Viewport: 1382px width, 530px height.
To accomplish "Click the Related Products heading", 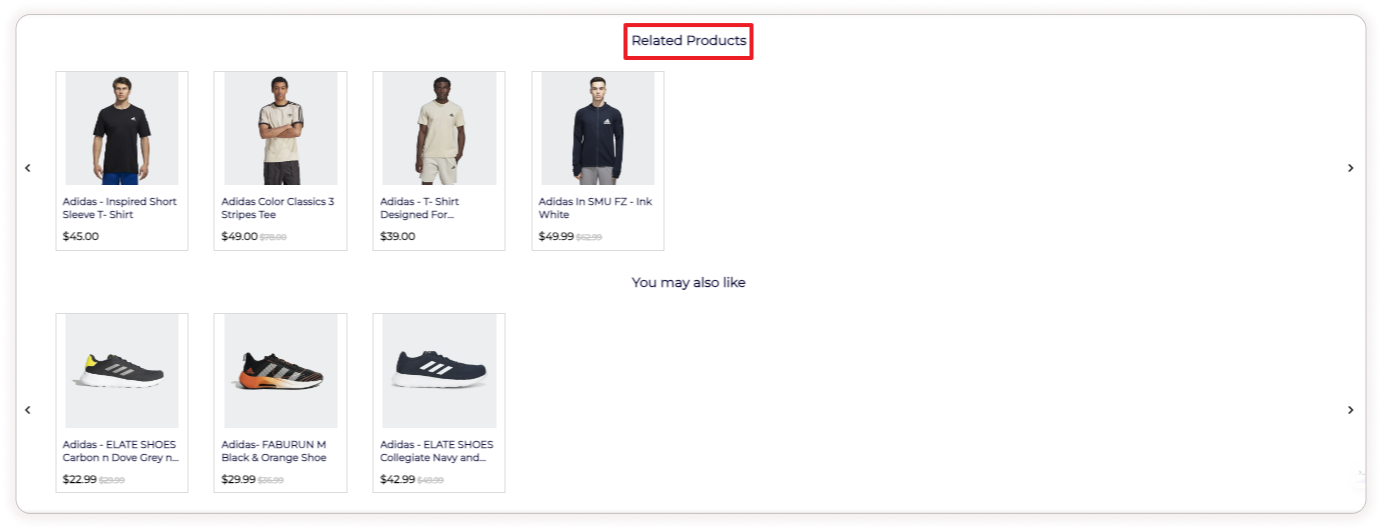I will [x=688, y=41].
